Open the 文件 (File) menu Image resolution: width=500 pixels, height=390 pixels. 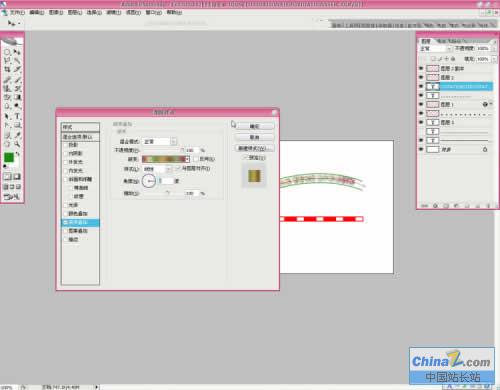pyautogui.click(x=17, y=13)
